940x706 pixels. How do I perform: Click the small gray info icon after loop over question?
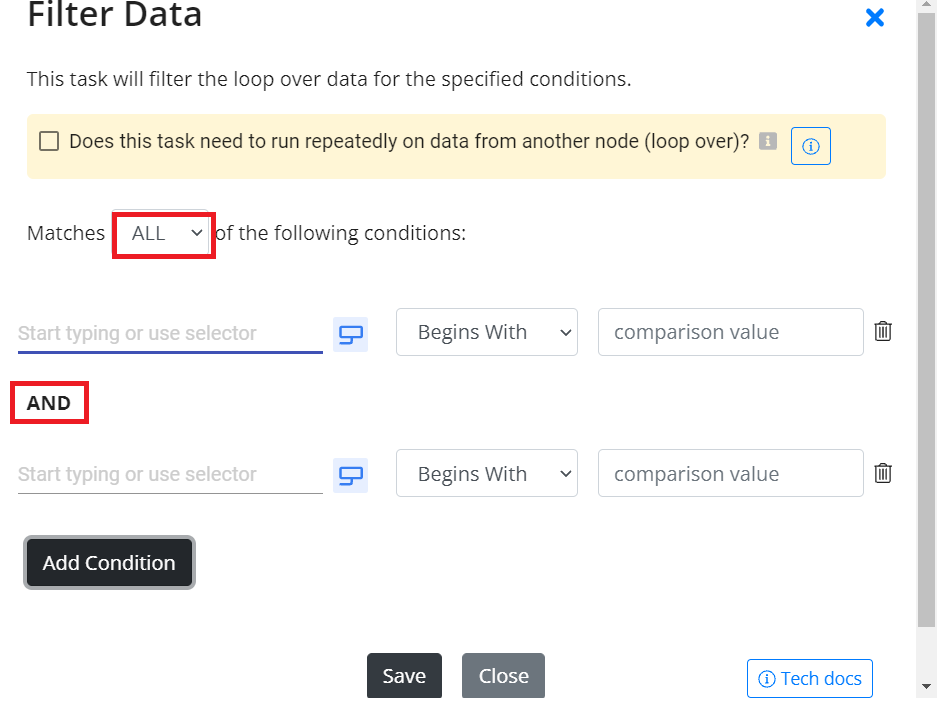tap(767, 141)
